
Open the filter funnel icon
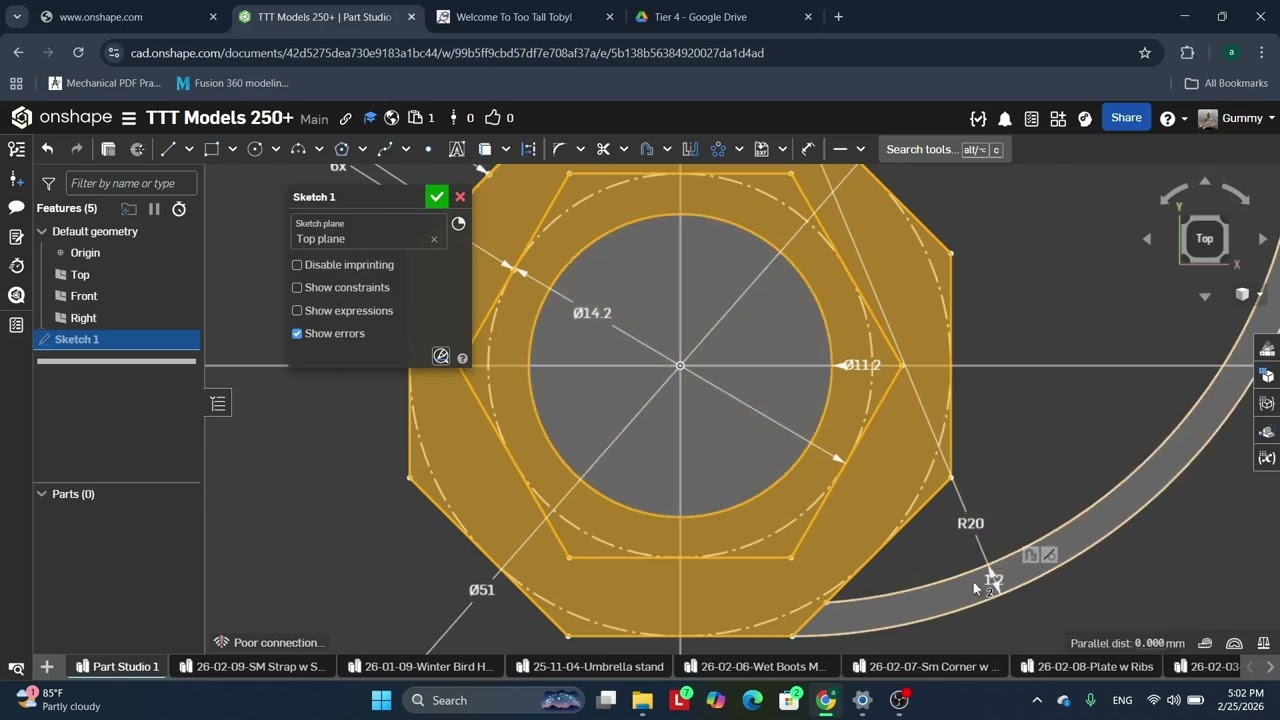(x=48, y=183)
